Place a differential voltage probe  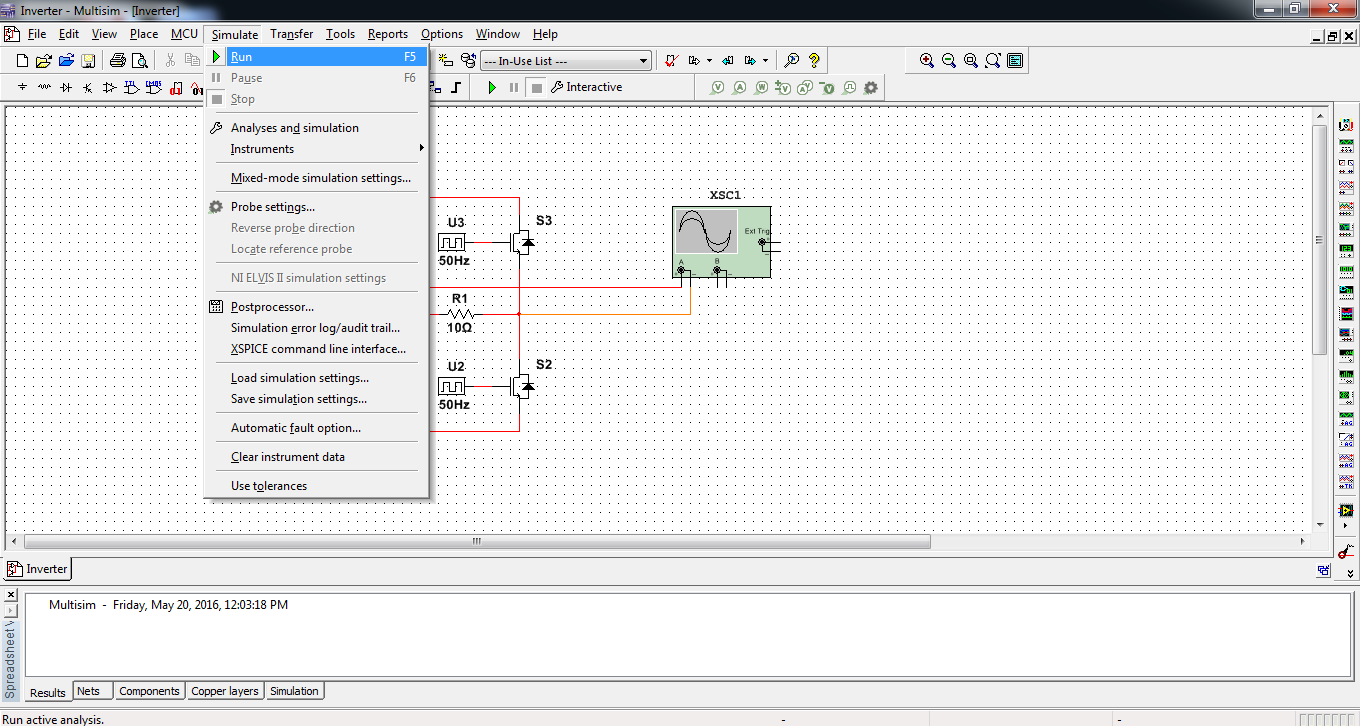(783, 88)
